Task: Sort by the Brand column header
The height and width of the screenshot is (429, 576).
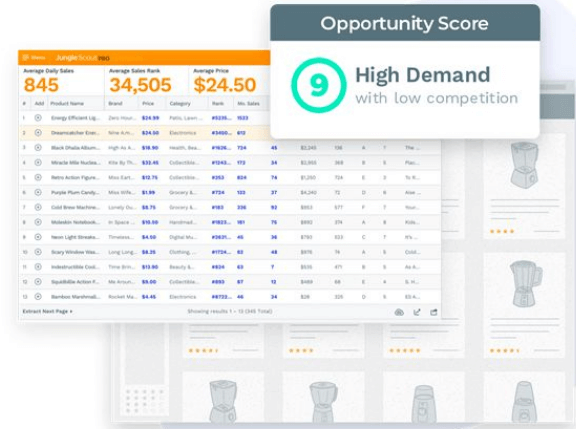Action: tap(115, 104)
